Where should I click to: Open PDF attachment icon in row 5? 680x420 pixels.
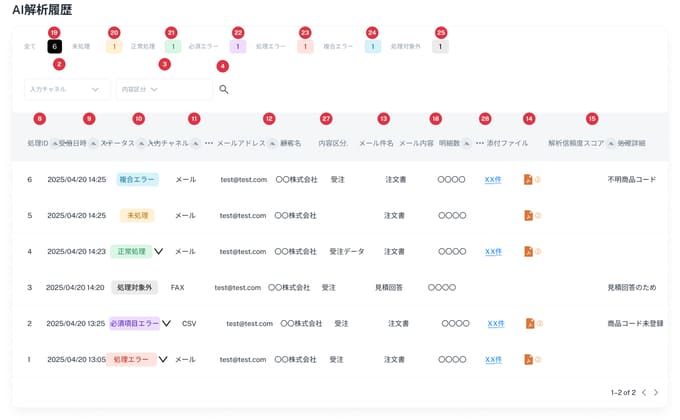pyautogui.click(x=528, y=215)
